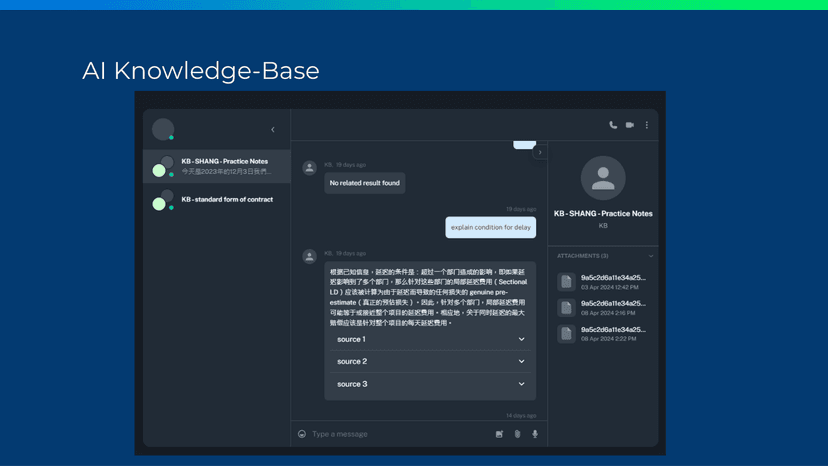The height and width of the screenshot is (466, 828).
Task: Collapse the Attachments section chevron
Action: click(x=651, y=256)
